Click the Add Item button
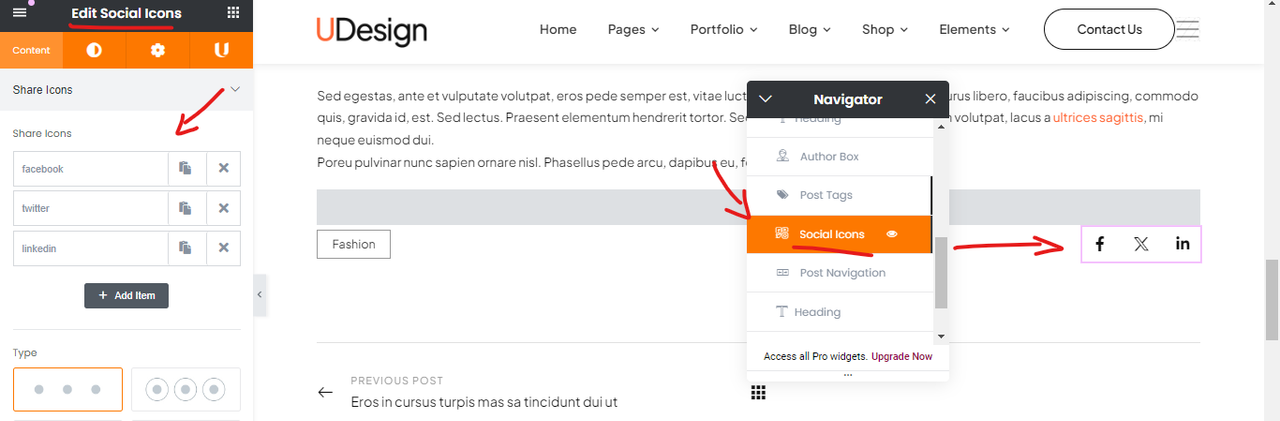Image resolution: width=1280 pixels, height=421 pixels. 126,296
